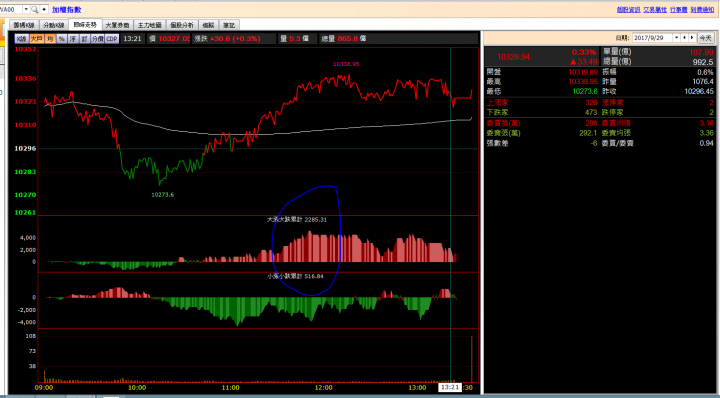Click the 上漲家 count 326
720x398 pixels.
(x=591, y=102)
